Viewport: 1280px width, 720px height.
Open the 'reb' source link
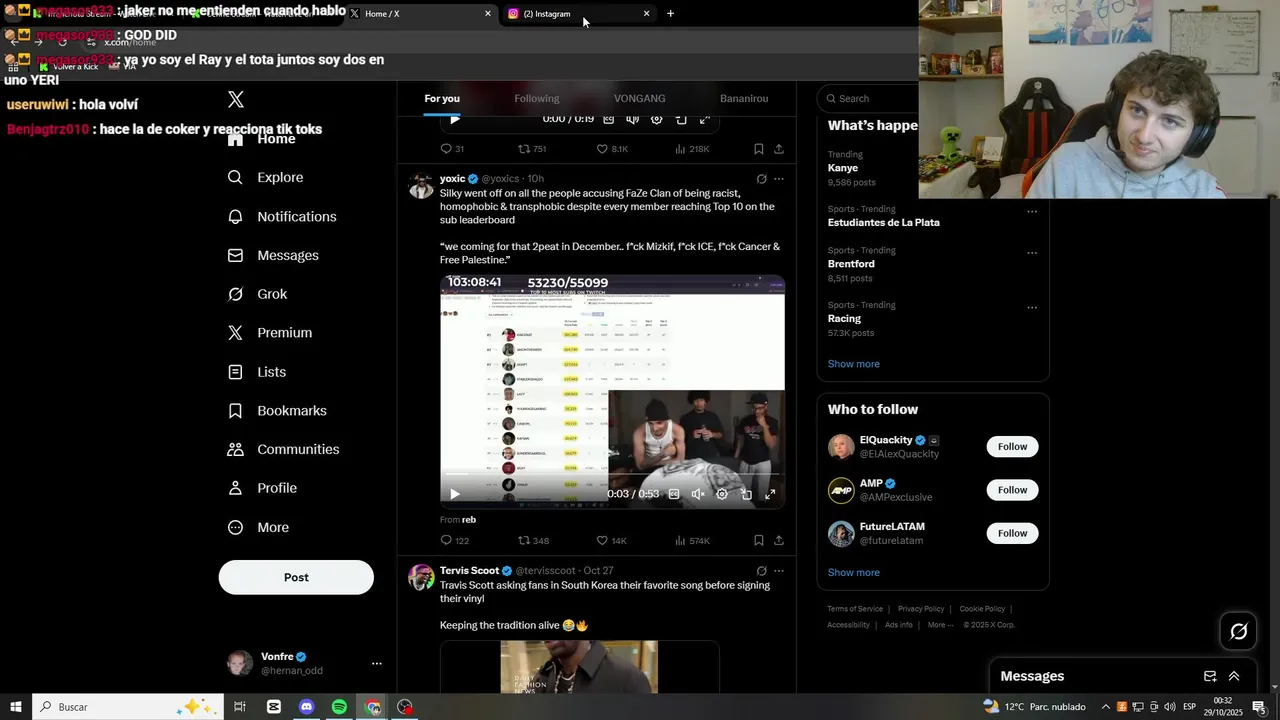tap(469, 520)
